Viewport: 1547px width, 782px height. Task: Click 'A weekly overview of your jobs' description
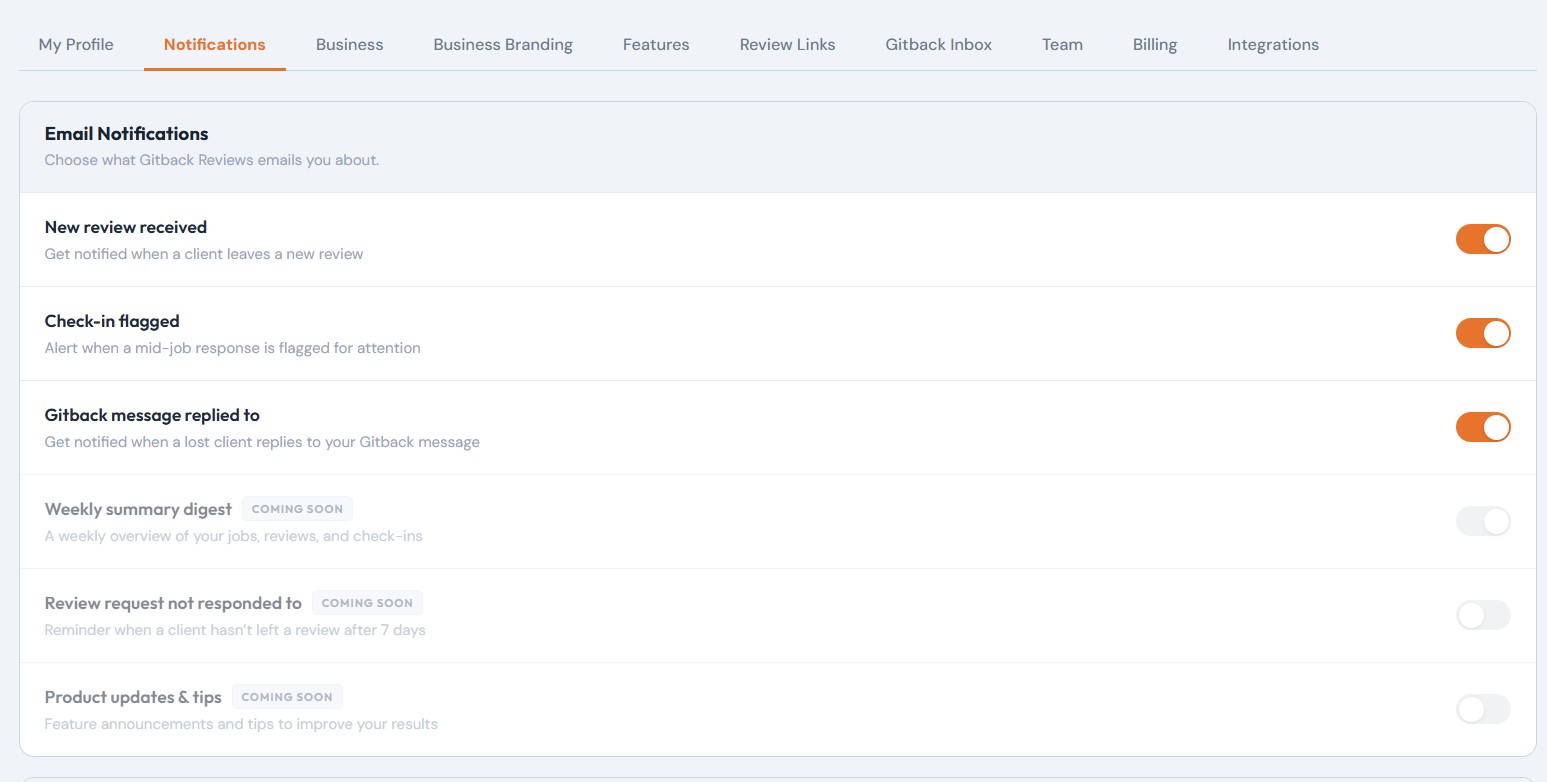coord(234,536)
